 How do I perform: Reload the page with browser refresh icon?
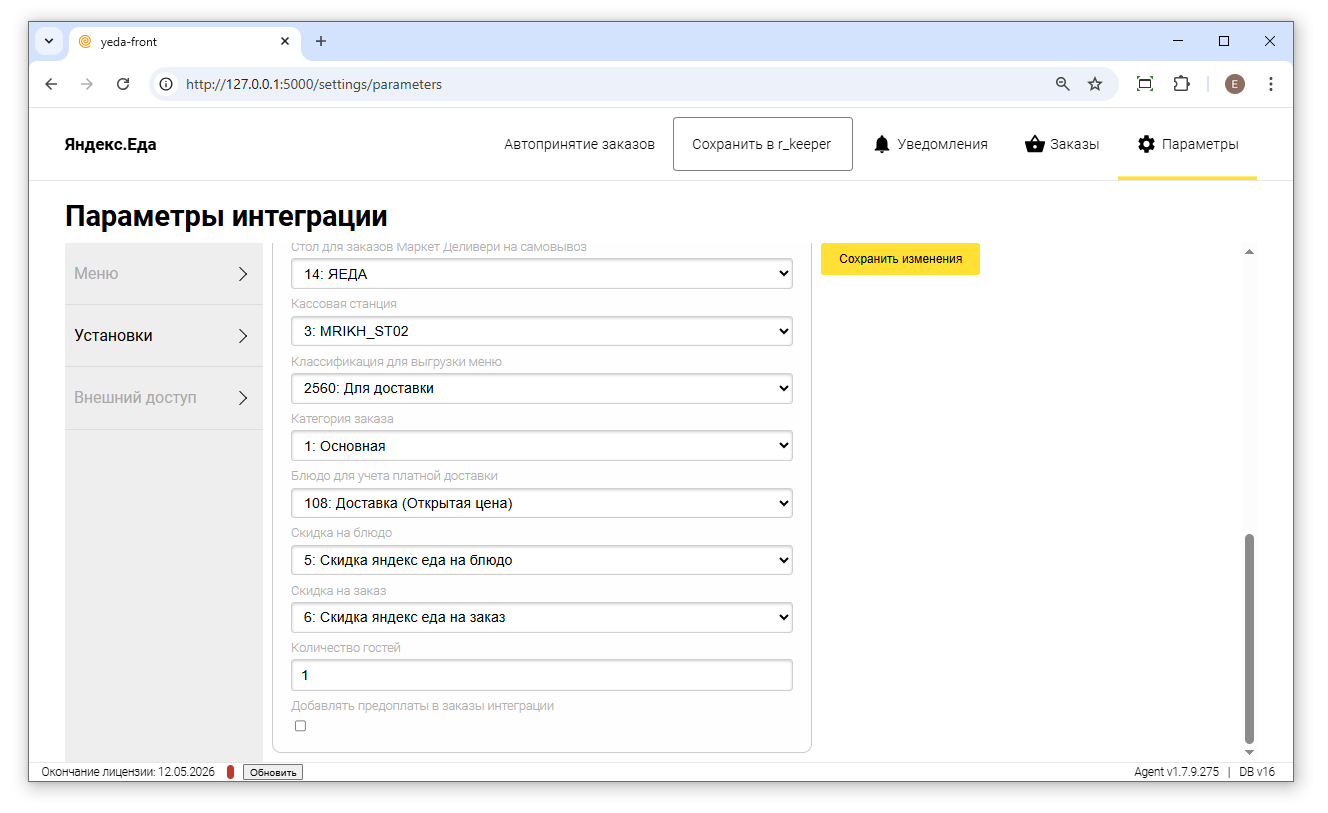click(x=123, y=84)
